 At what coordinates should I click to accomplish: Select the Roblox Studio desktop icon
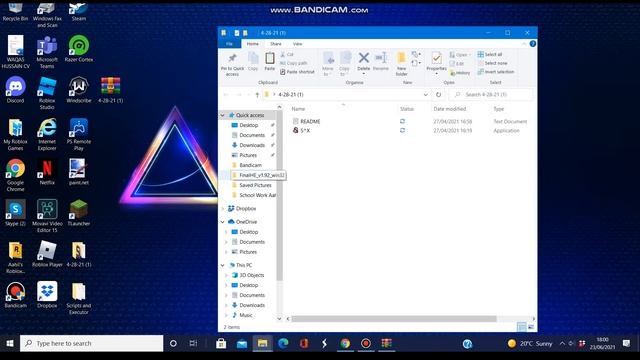coord(47,93)
